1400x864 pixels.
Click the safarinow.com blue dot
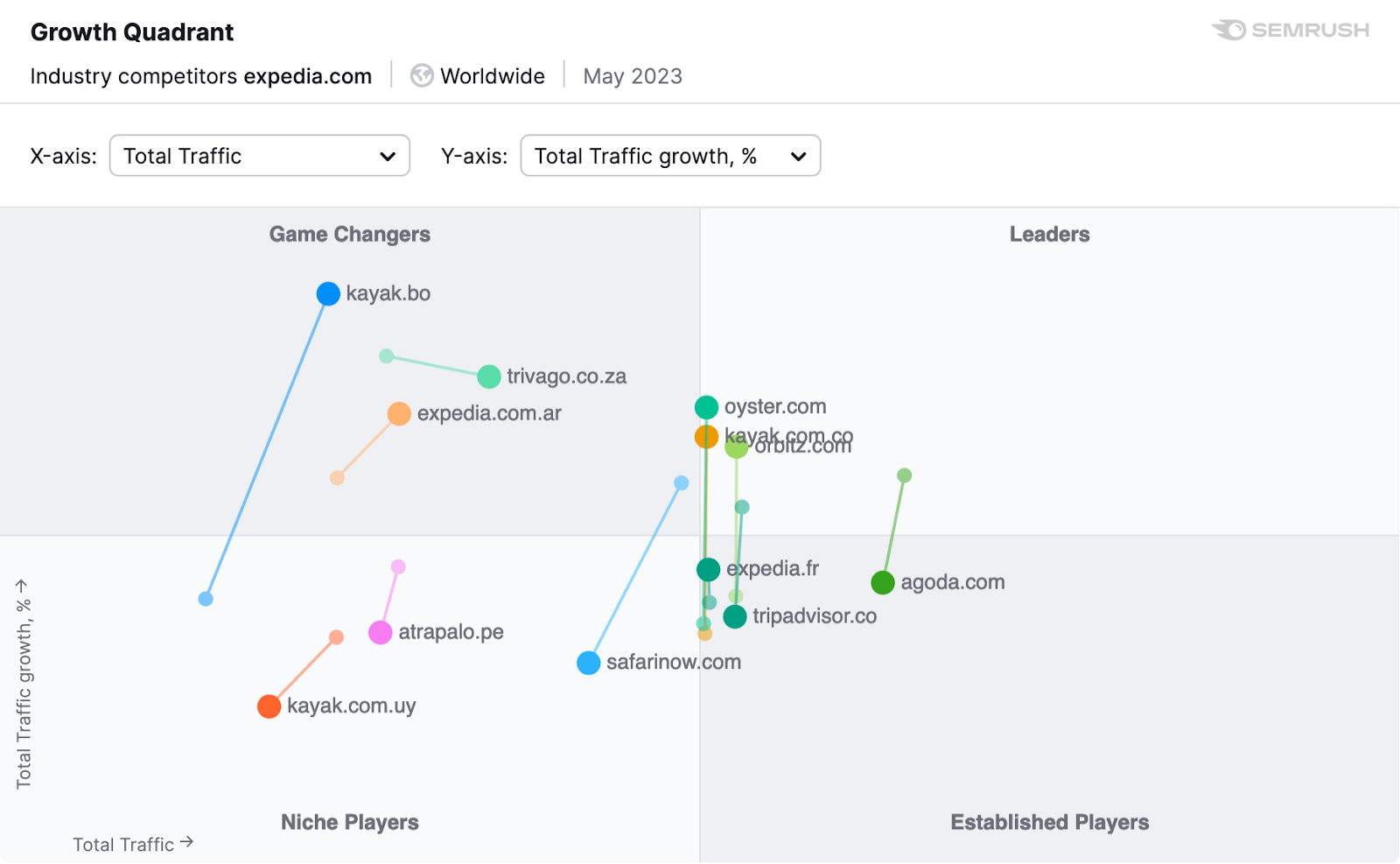589,663
